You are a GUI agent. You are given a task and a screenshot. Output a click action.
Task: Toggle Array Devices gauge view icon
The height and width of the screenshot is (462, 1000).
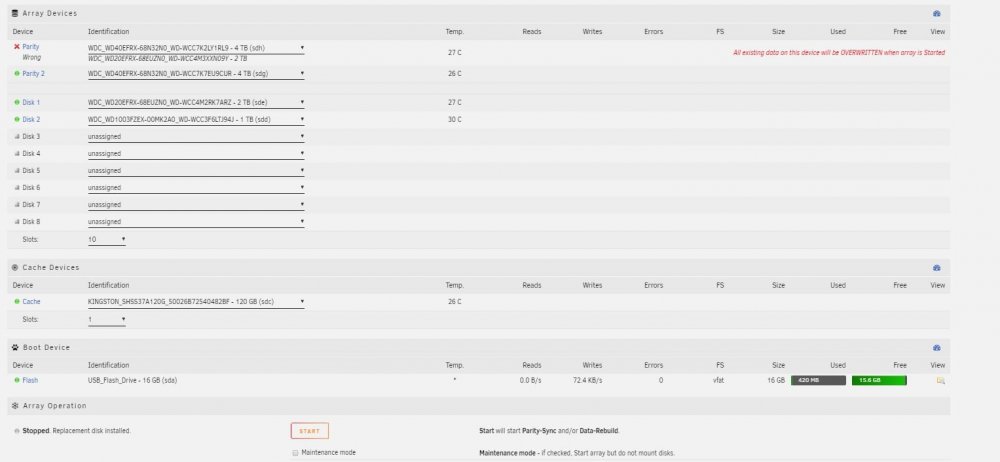point(936,13)
